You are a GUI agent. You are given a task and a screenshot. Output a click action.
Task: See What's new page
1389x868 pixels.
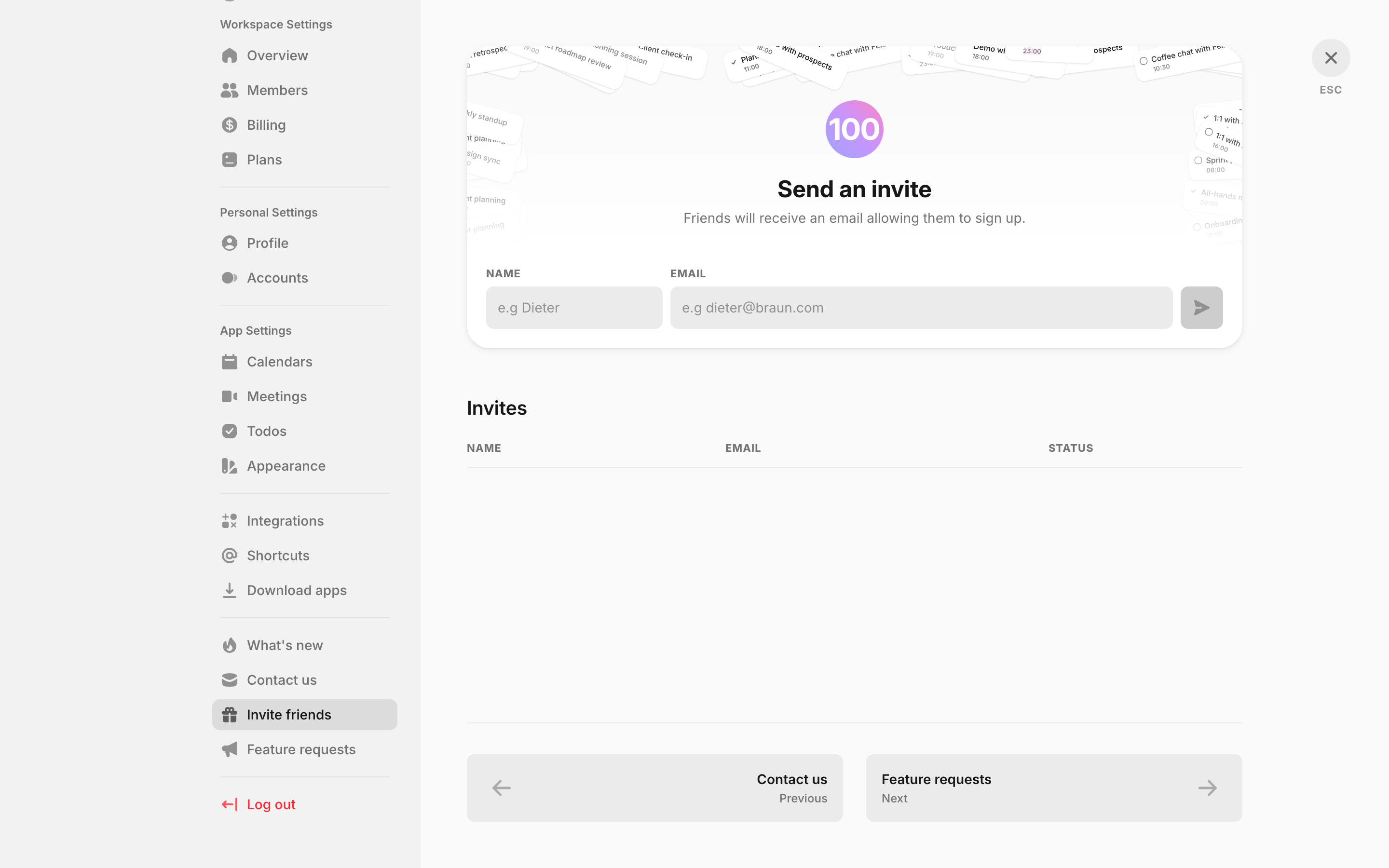tap(304, 645)
